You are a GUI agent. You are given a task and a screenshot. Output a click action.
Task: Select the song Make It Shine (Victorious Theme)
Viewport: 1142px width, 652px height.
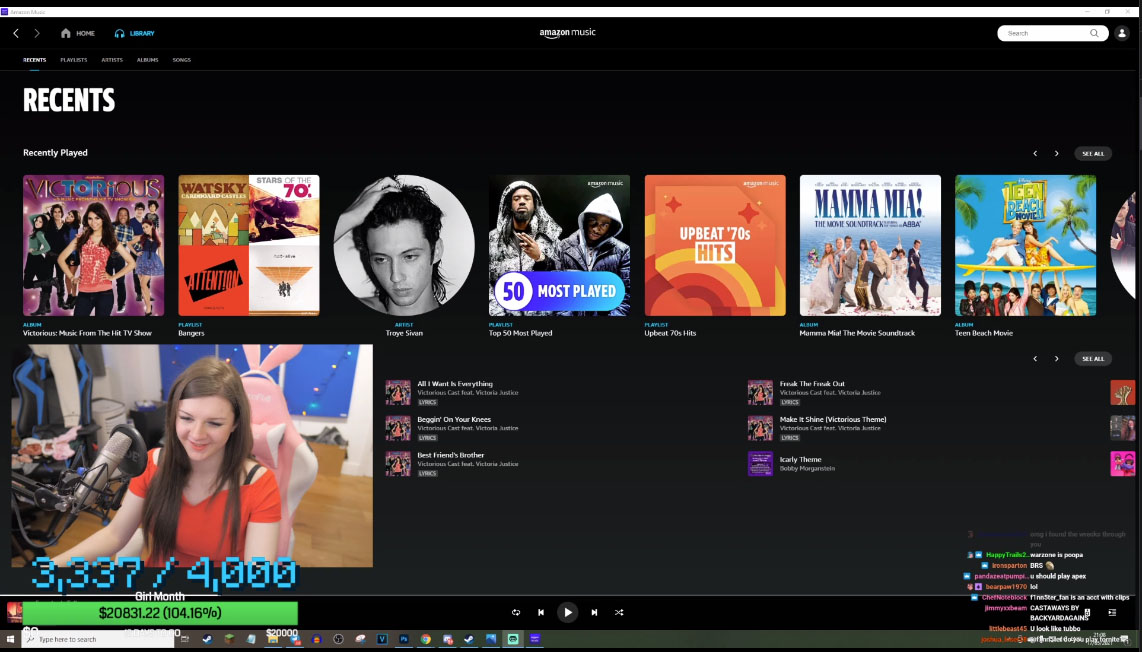[x=833, y=420]
